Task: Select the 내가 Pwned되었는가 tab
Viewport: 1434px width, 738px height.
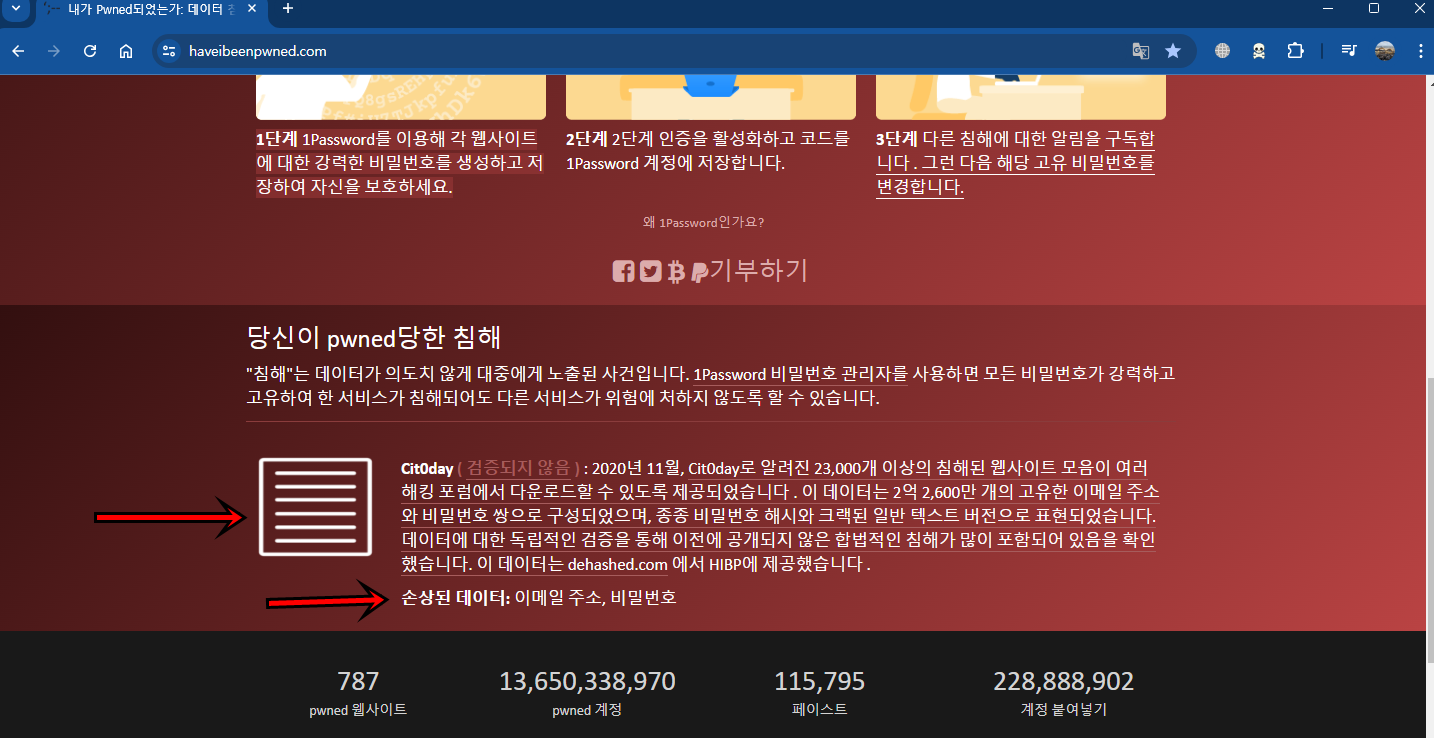Action: pyautogui.click(x=150, y=9)
